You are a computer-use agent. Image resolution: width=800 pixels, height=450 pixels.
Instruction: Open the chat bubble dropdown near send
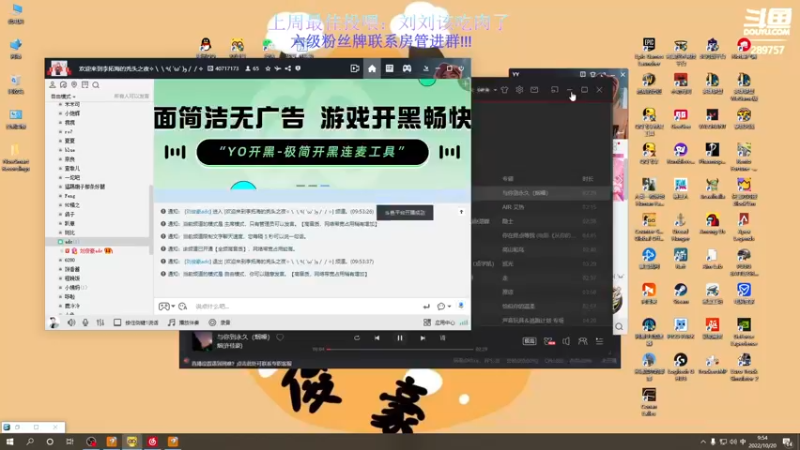[x=443, y=306]
